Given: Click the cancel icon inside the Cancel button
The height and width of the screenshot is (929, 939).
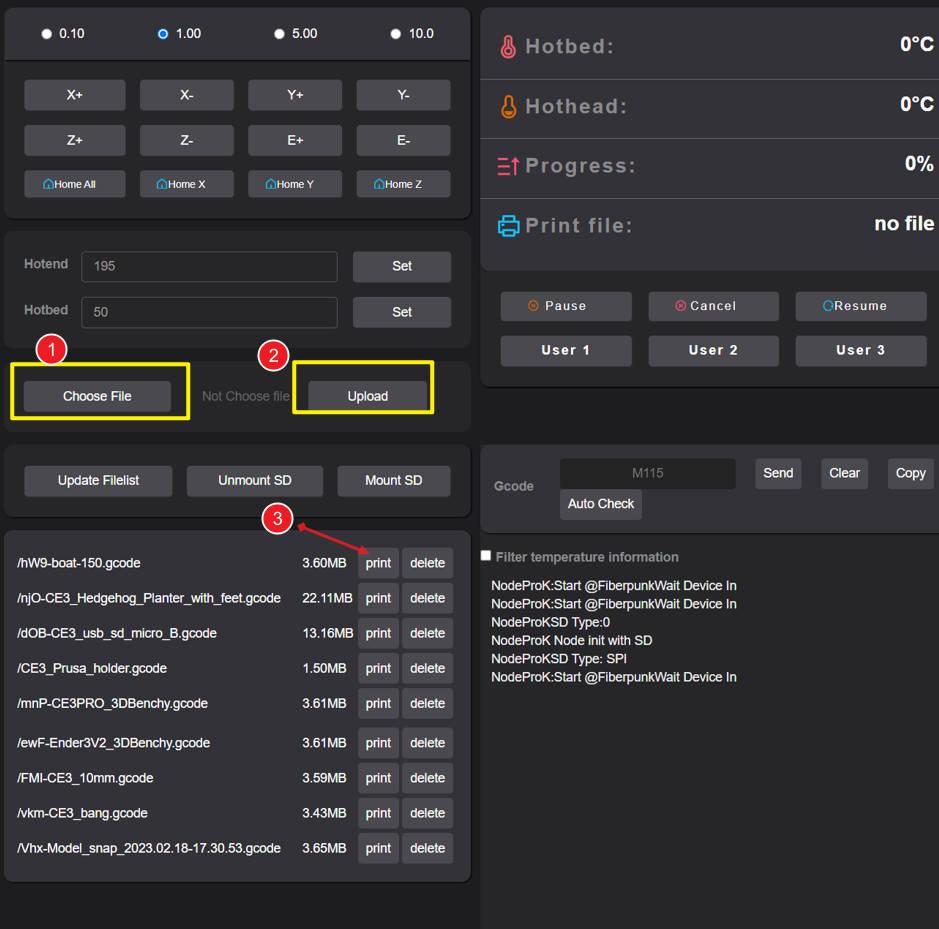Looking at the screenshot, I should point(679,306).
